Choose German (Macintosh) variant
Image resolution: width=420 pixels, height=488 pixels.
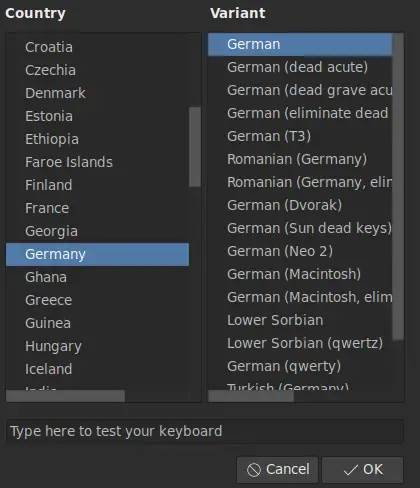tap(300, 274)
